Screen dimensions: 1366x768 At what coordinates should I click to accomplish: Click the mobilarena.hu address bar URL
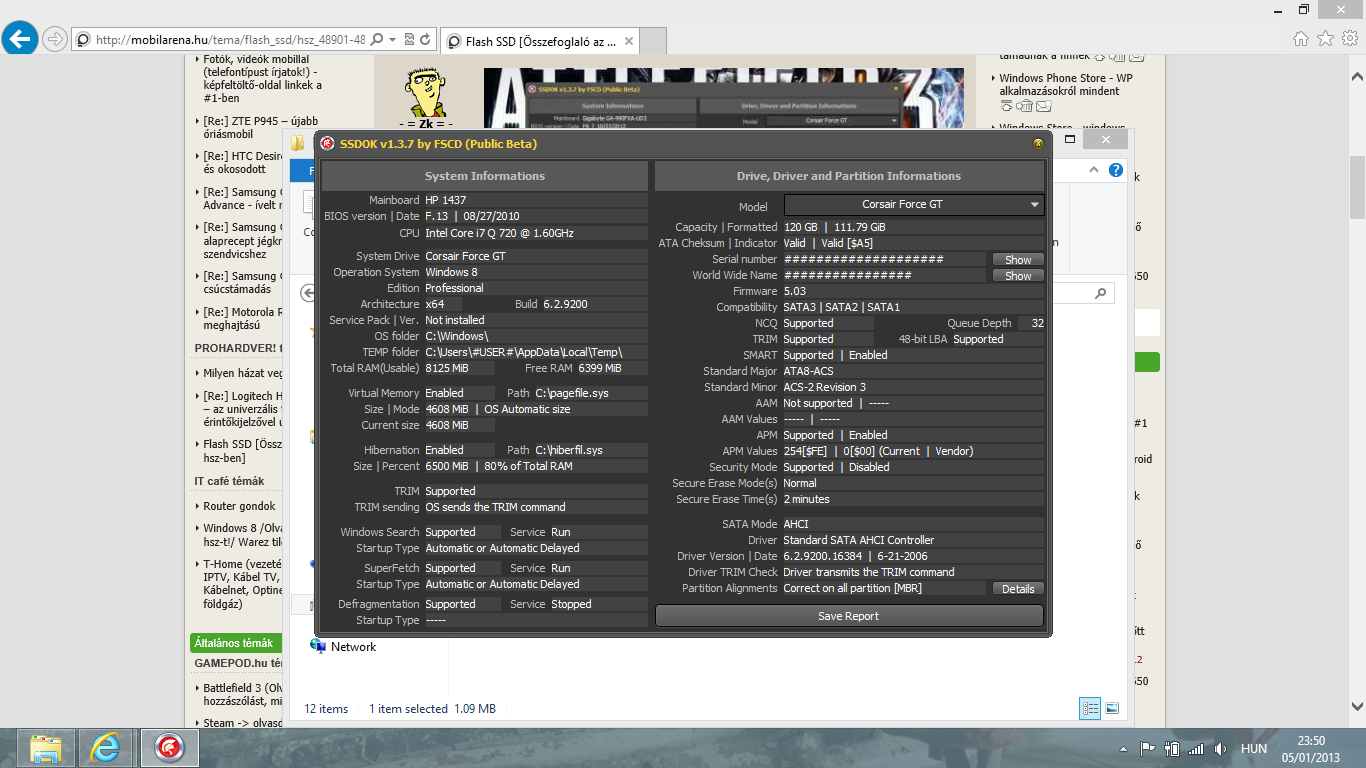click(x=230, y=40)
